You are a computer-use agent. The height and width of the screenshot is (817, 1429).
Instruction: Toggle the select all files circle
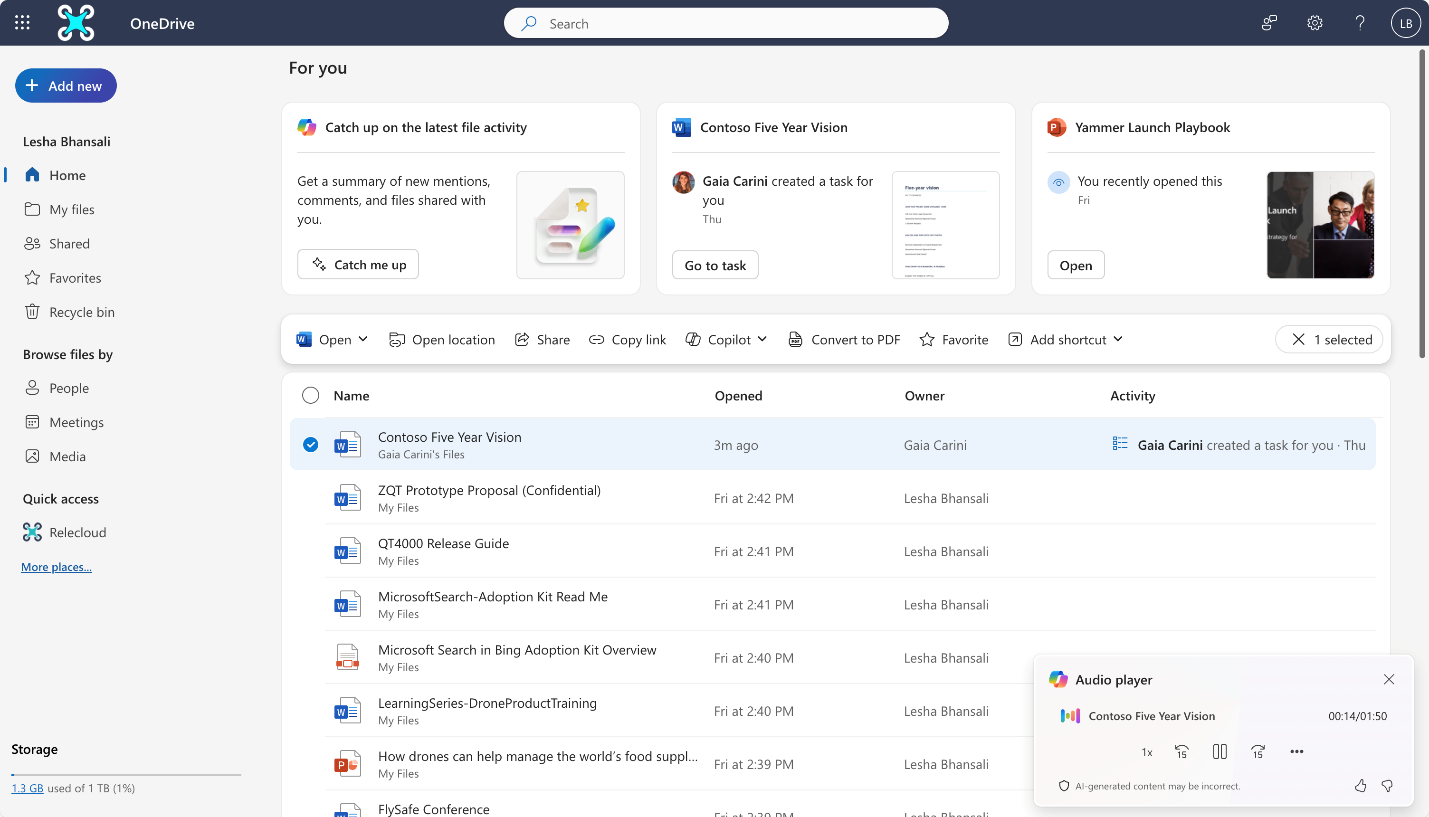tap(311, 396)
